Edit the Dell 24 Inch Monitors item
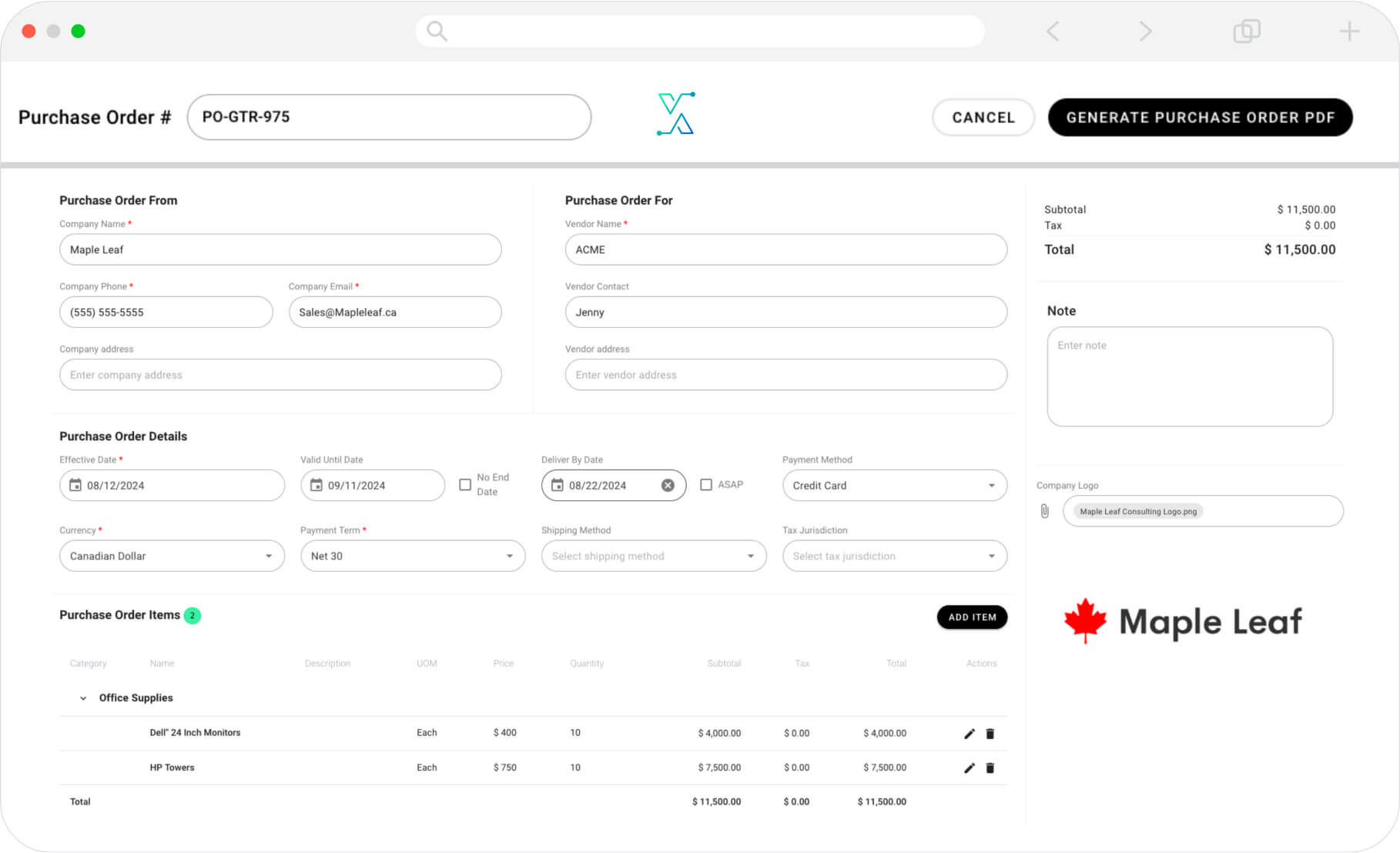Viewport: 1400px width, 853px height. click(x=969, y=733)
